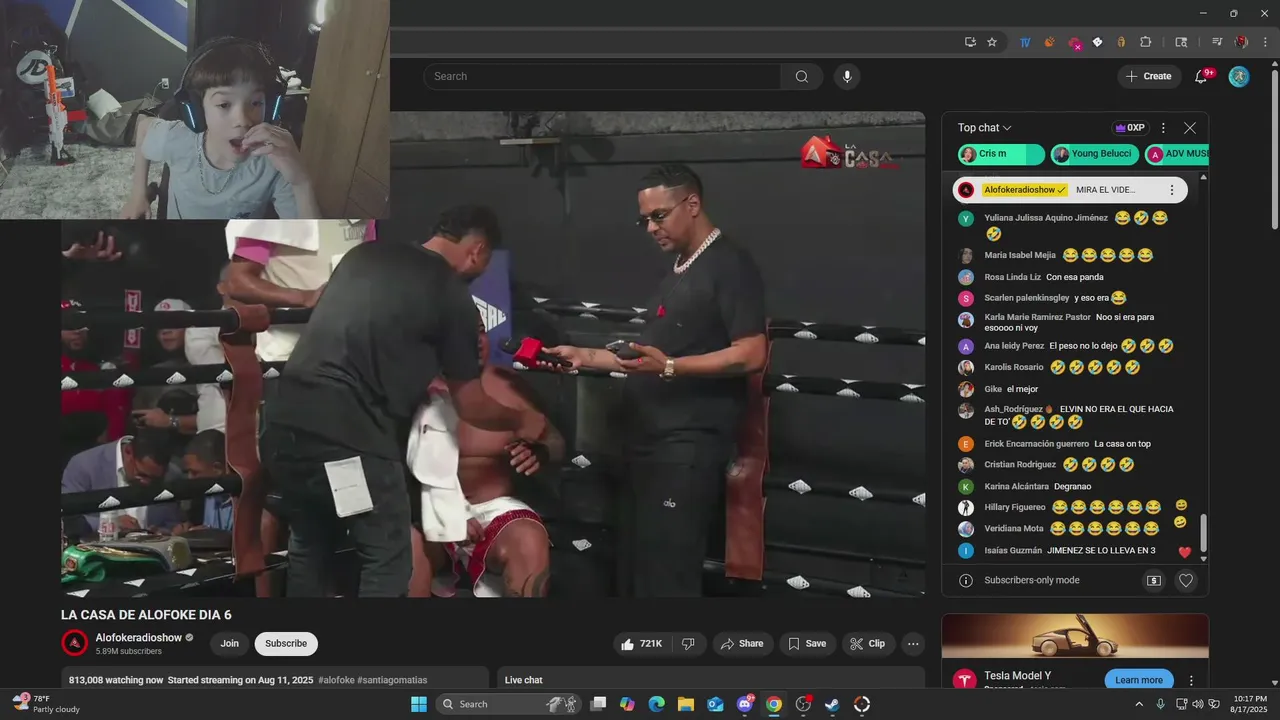The image size is (1280, 720).
Task: Close the live chat panel
Action: tap(1190, 128)
